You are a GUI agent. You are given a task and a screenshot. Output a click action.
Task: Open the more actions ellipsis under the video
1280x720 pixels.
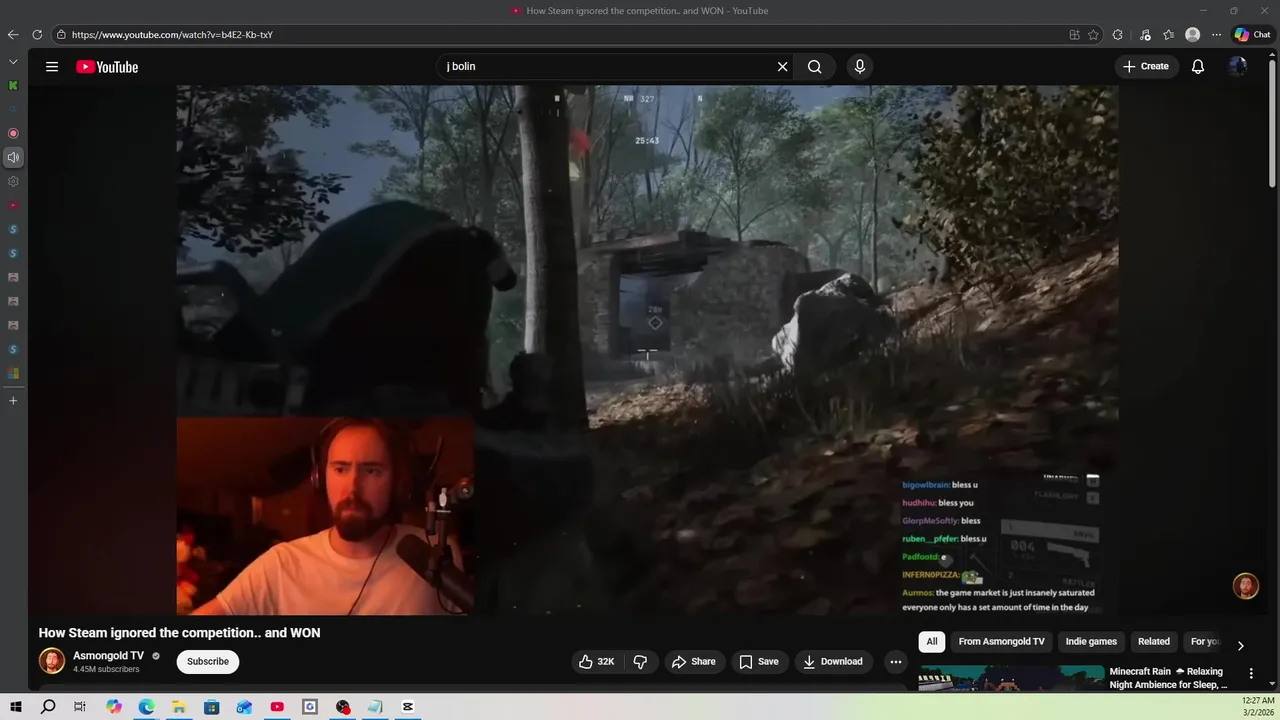coord(896,661)
